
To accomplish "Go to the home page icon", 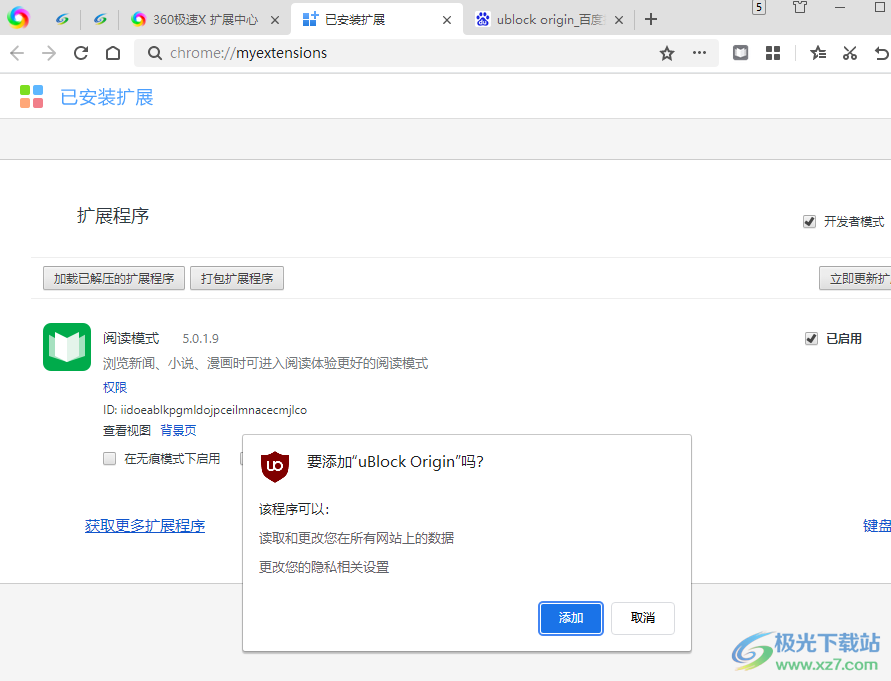I will [113, 53].
